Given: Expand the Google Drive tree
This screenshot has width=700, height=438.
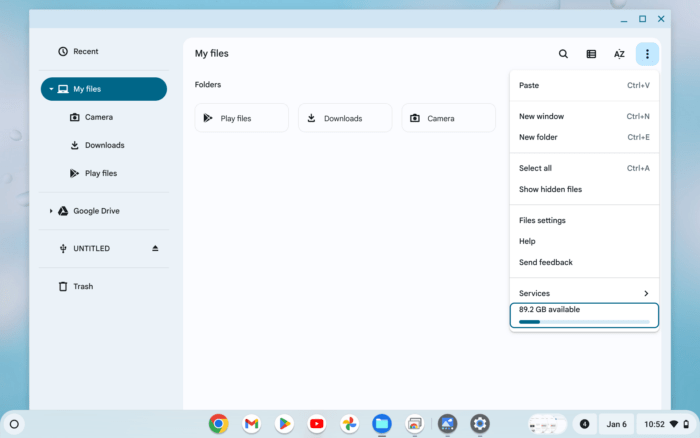Looking at the screenshot, I should coord(51,211).
